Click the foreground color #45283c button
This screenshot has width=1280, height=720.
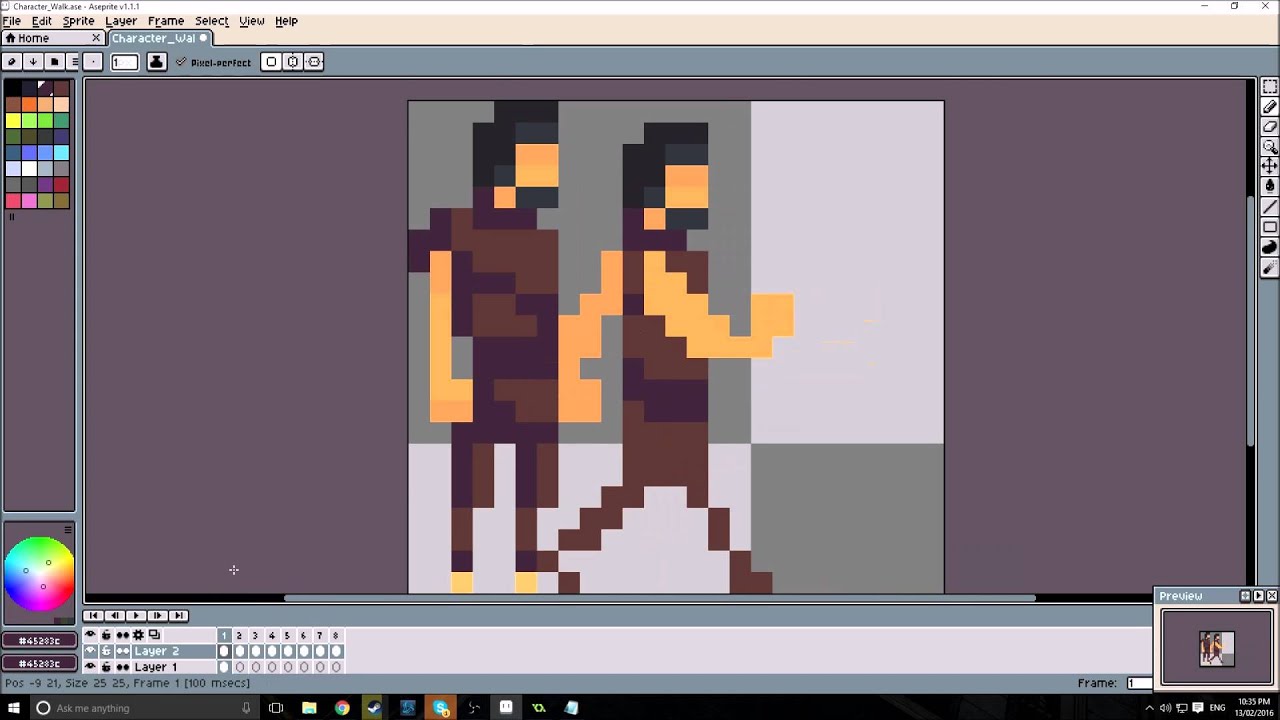39,640
